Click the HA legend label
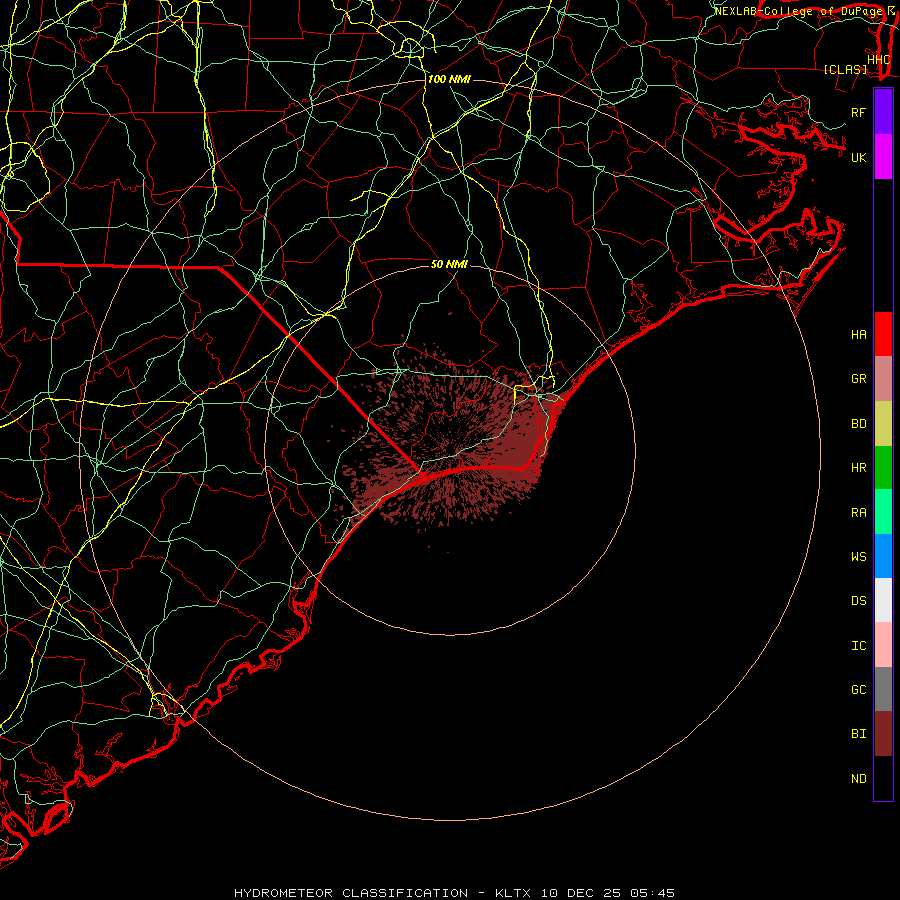Viewport: 900px width, 900px height. pos(859,335)
